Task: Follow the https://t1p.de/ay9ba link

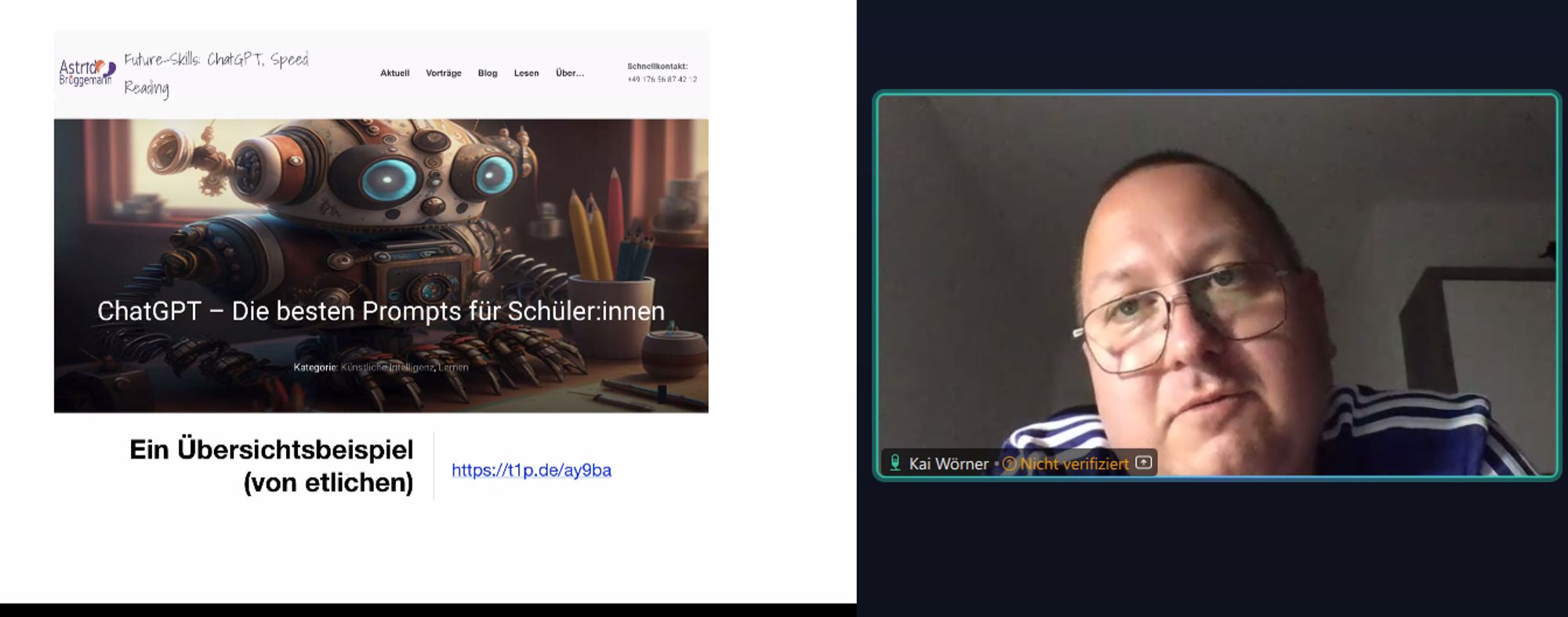Action: 532,470
